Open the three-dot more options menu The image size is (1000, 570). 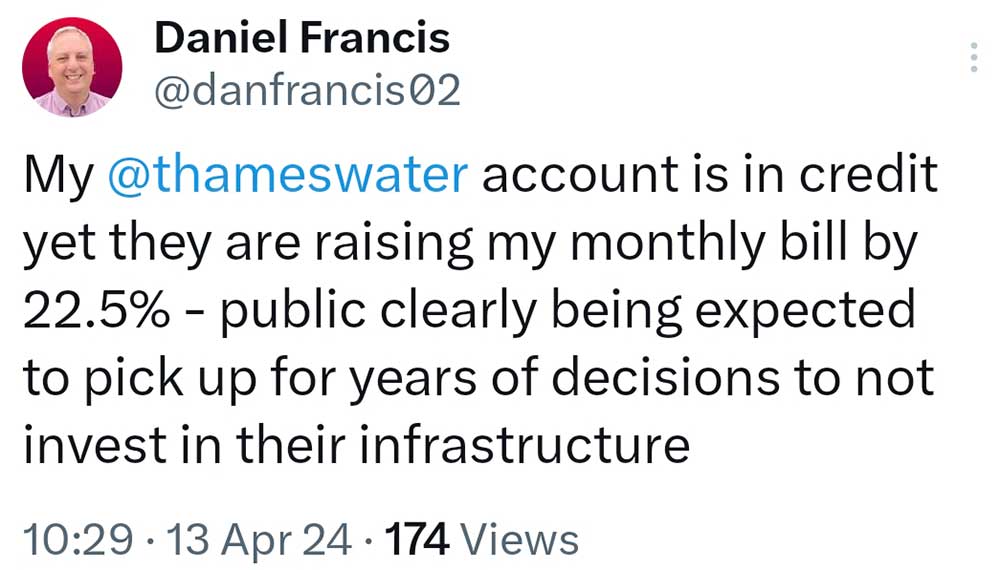(x=973, y=60)
